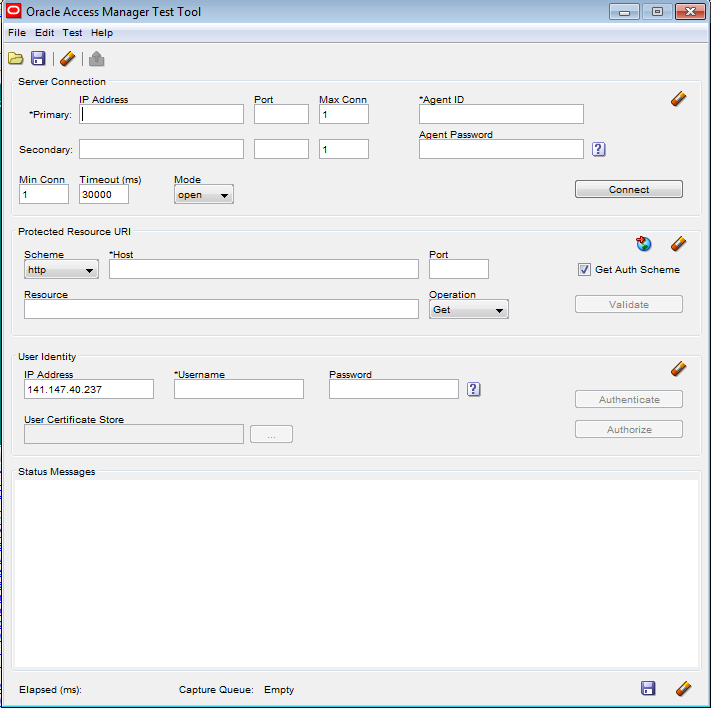
Task: Click the grayed upload icon in toolbar
Action: (97, 59)
